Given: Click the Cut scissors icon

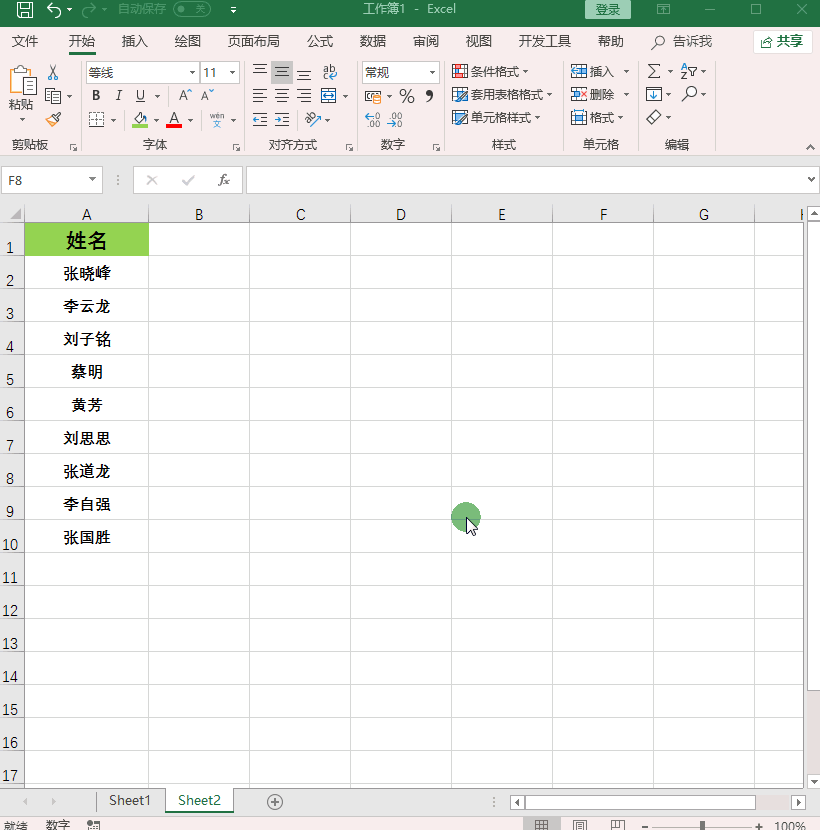Looking at the screenshot, I should 53,73.
